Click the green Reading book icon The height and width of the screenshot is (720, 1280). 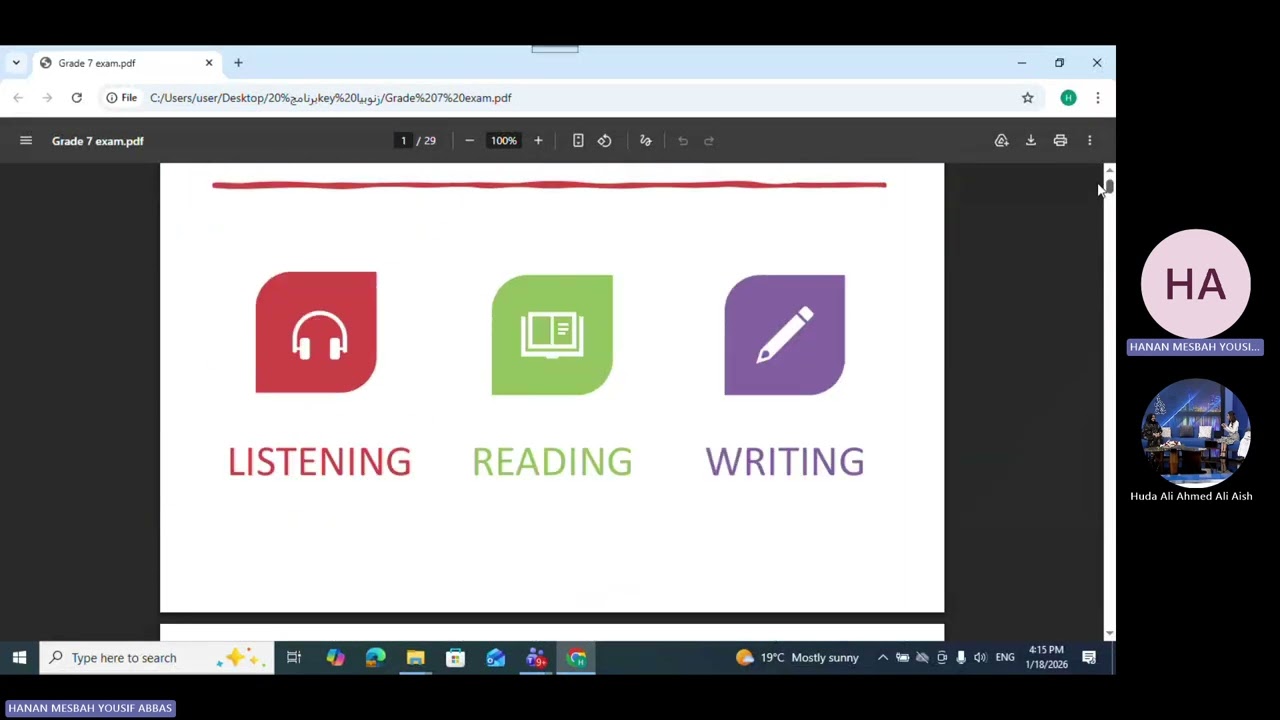click(552, 335)
